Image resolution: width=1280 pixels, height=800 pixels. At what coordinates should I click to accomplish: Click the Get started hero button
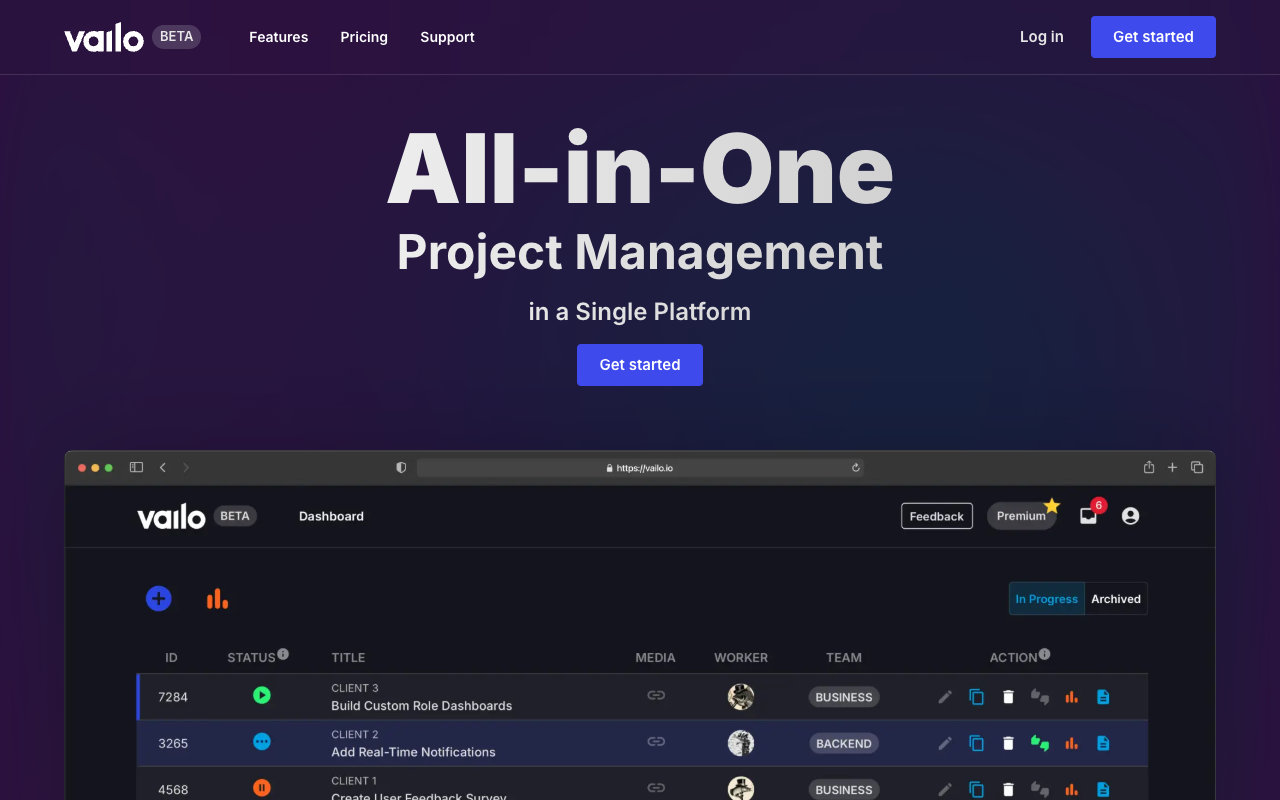pos(640,364)
